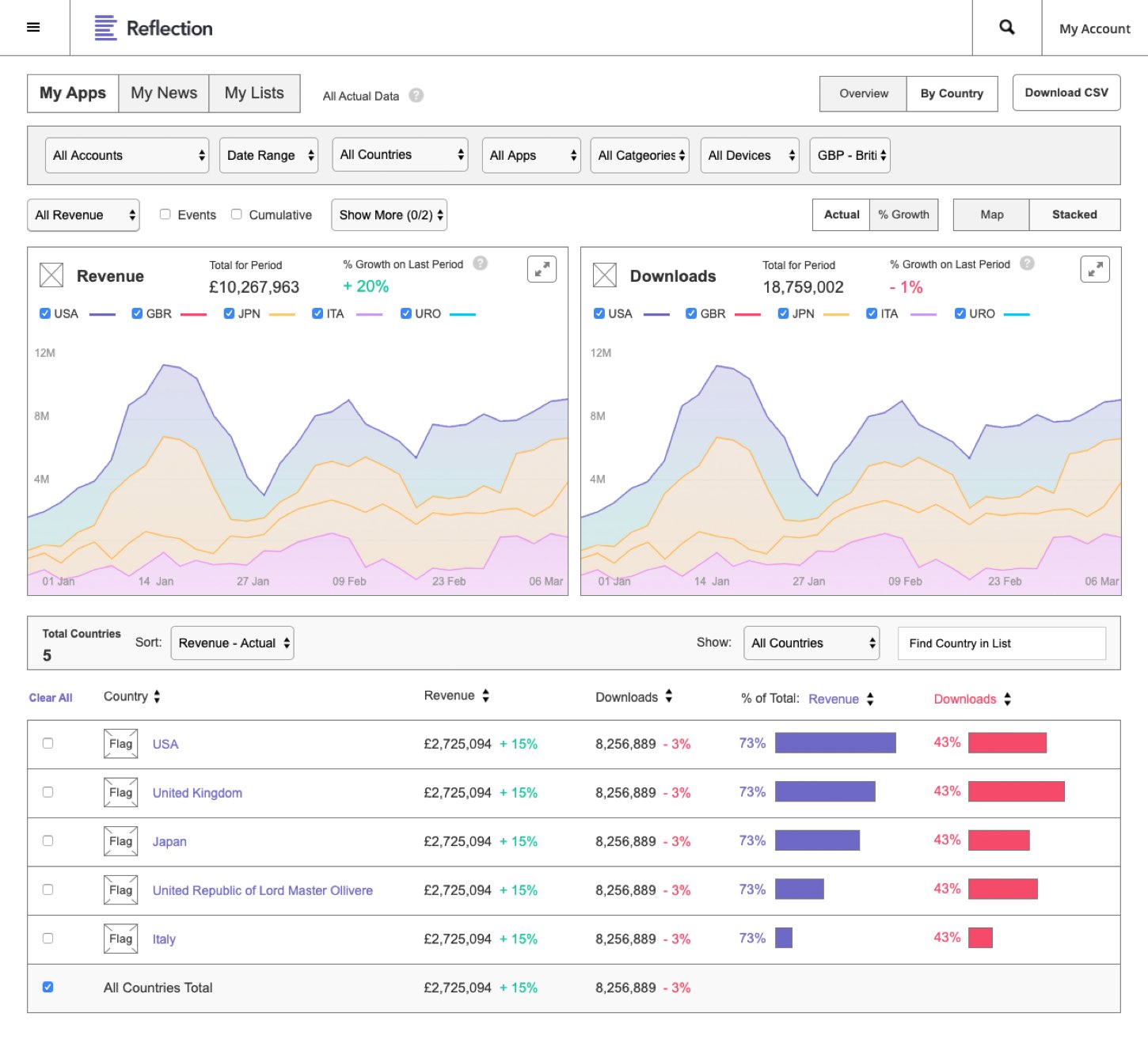Select the By Country view
This screenshot has height=1043, width=1148.
pyautogui.click(x=952, y=93)
